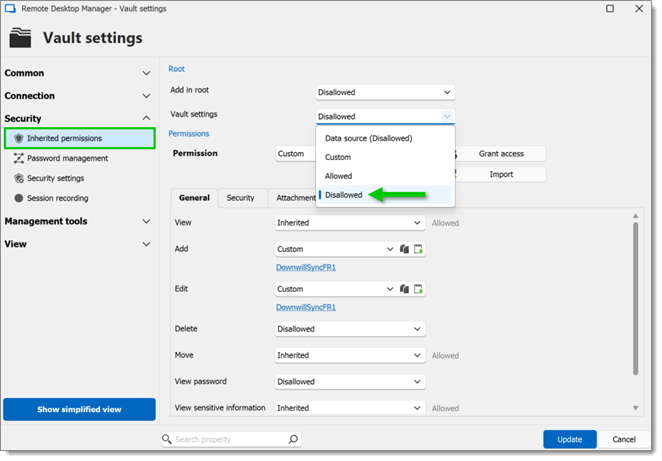Choose Data source (Disallowed) option

[x=385, y=138]
